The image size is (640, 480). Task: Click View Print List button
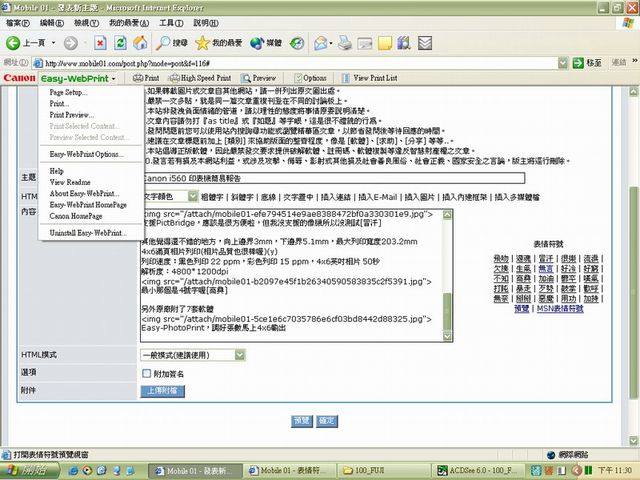click(369, 78)
